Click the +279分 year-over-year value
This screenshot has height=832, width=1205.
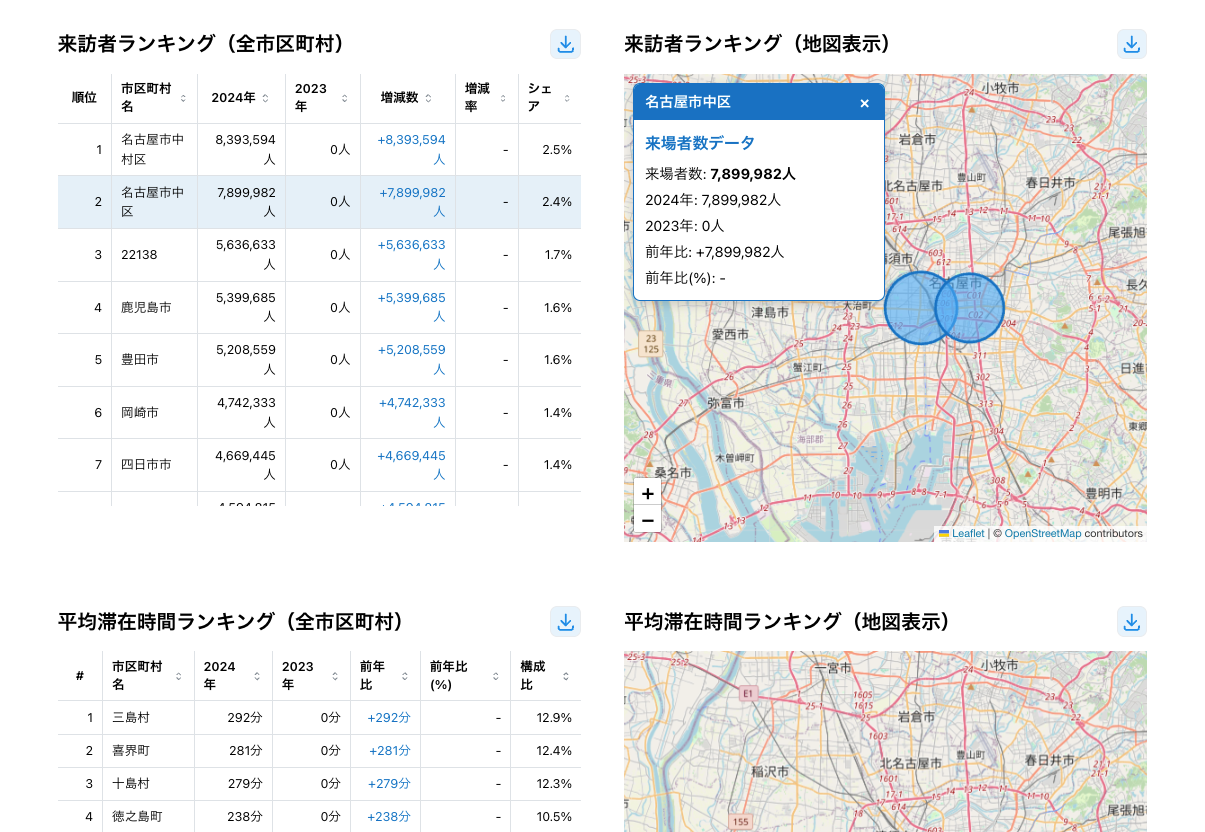(x=389, y=783)
